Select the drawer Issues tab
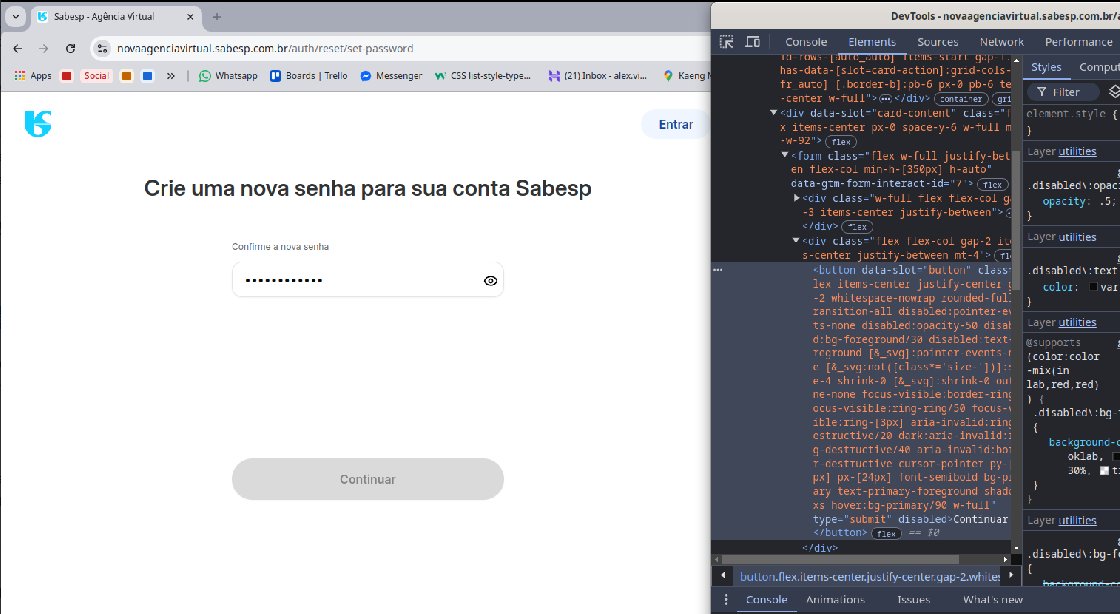The image size is (1120, 614). tap(914, 600)
